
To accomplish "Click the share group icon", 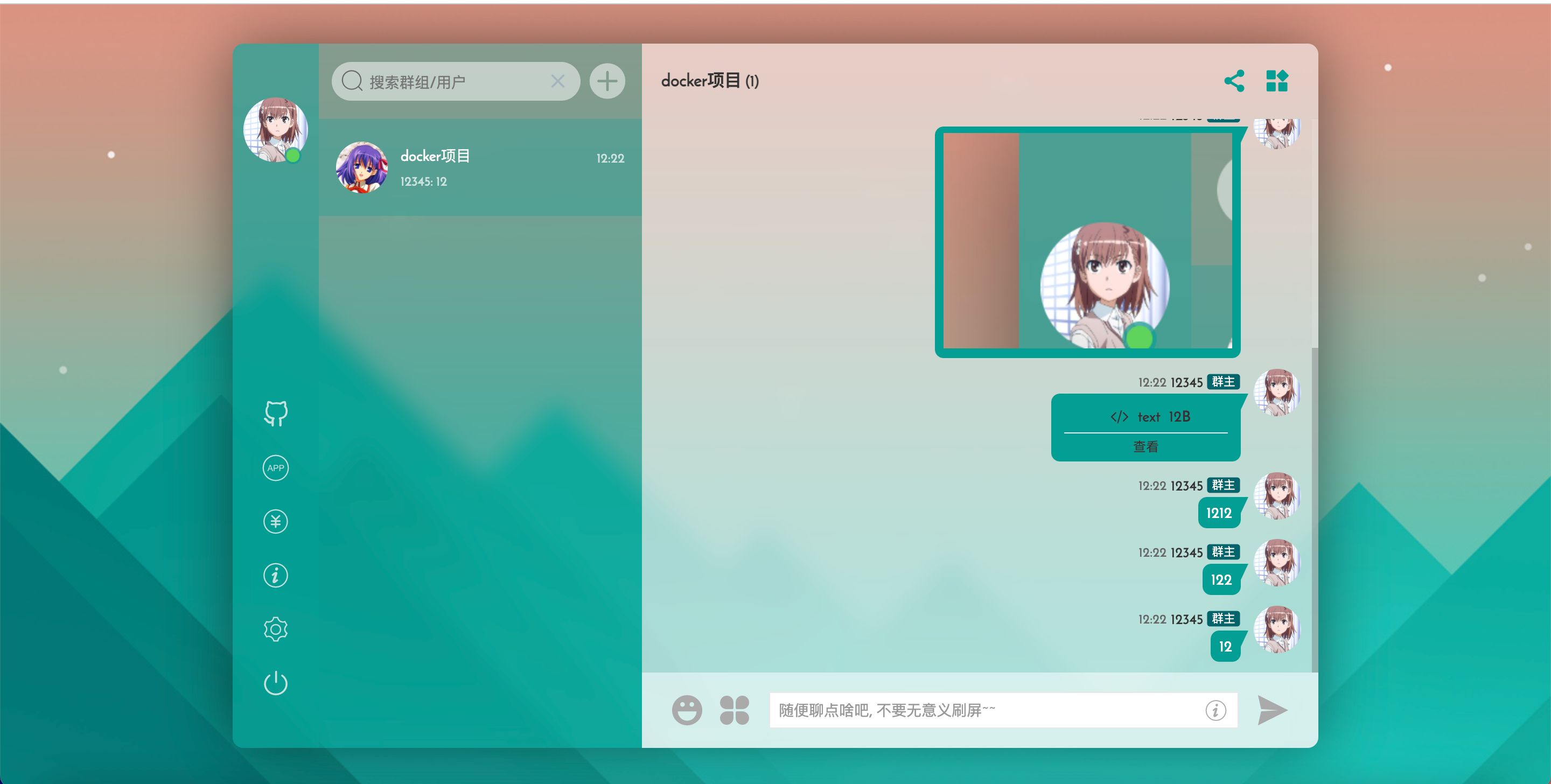I will (x=1234, y=81).
